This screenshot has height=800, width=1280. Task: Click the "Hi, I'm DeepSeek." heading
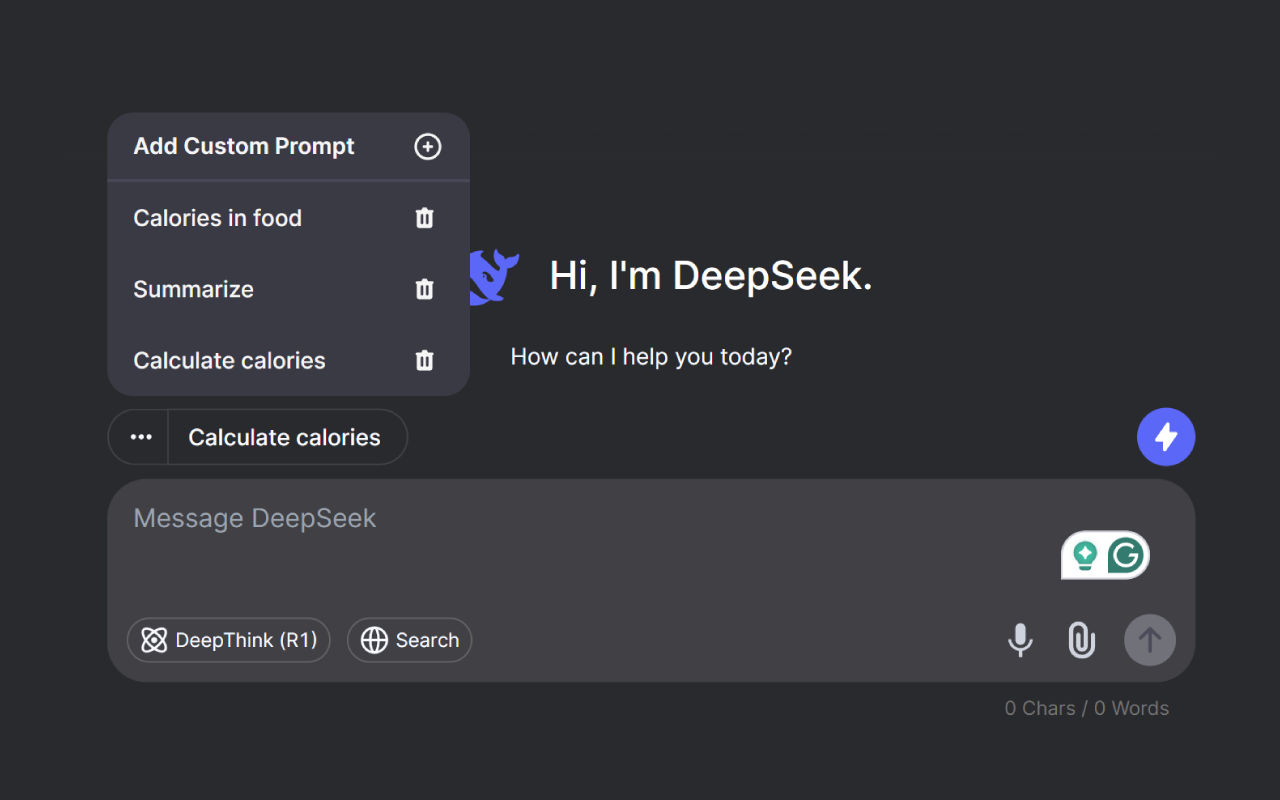coord(711,276)
